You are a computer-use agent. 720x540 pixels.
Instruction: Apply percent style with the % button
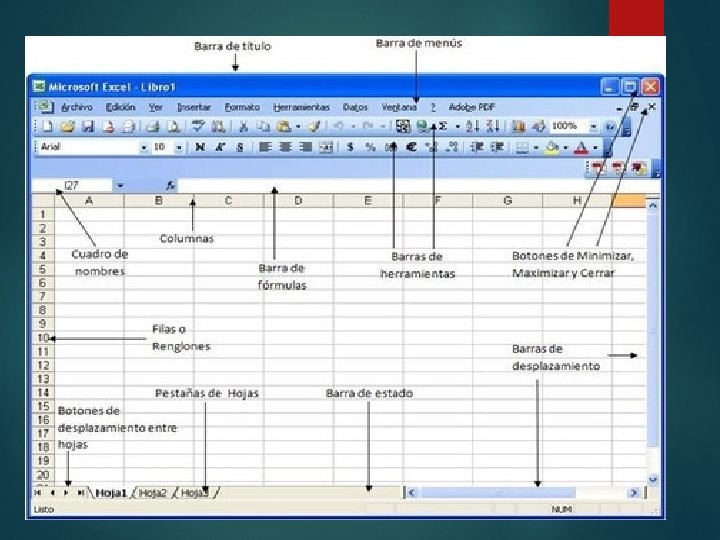(x=370, y=147)
